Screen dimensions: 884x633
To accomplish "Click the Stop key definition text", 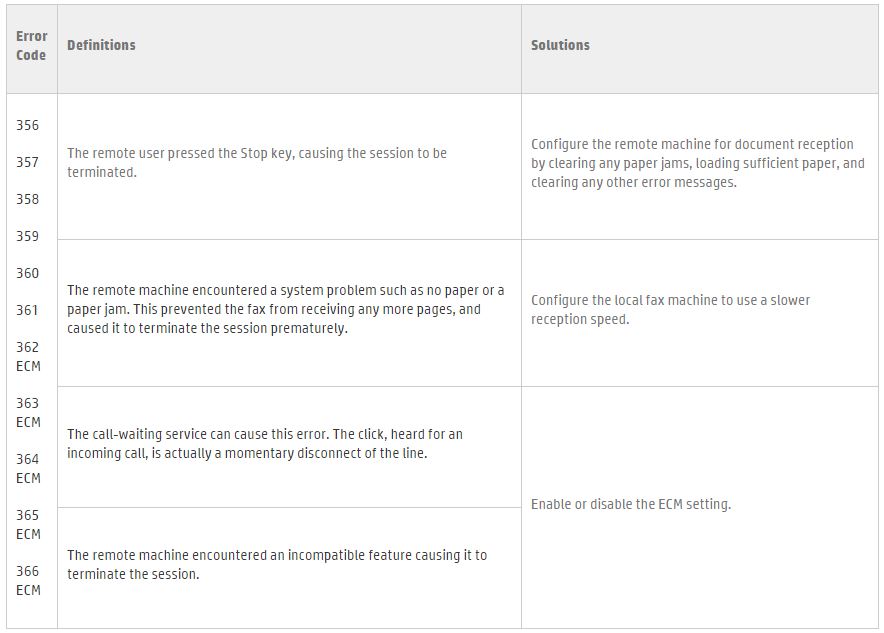I will click(257, 163).
